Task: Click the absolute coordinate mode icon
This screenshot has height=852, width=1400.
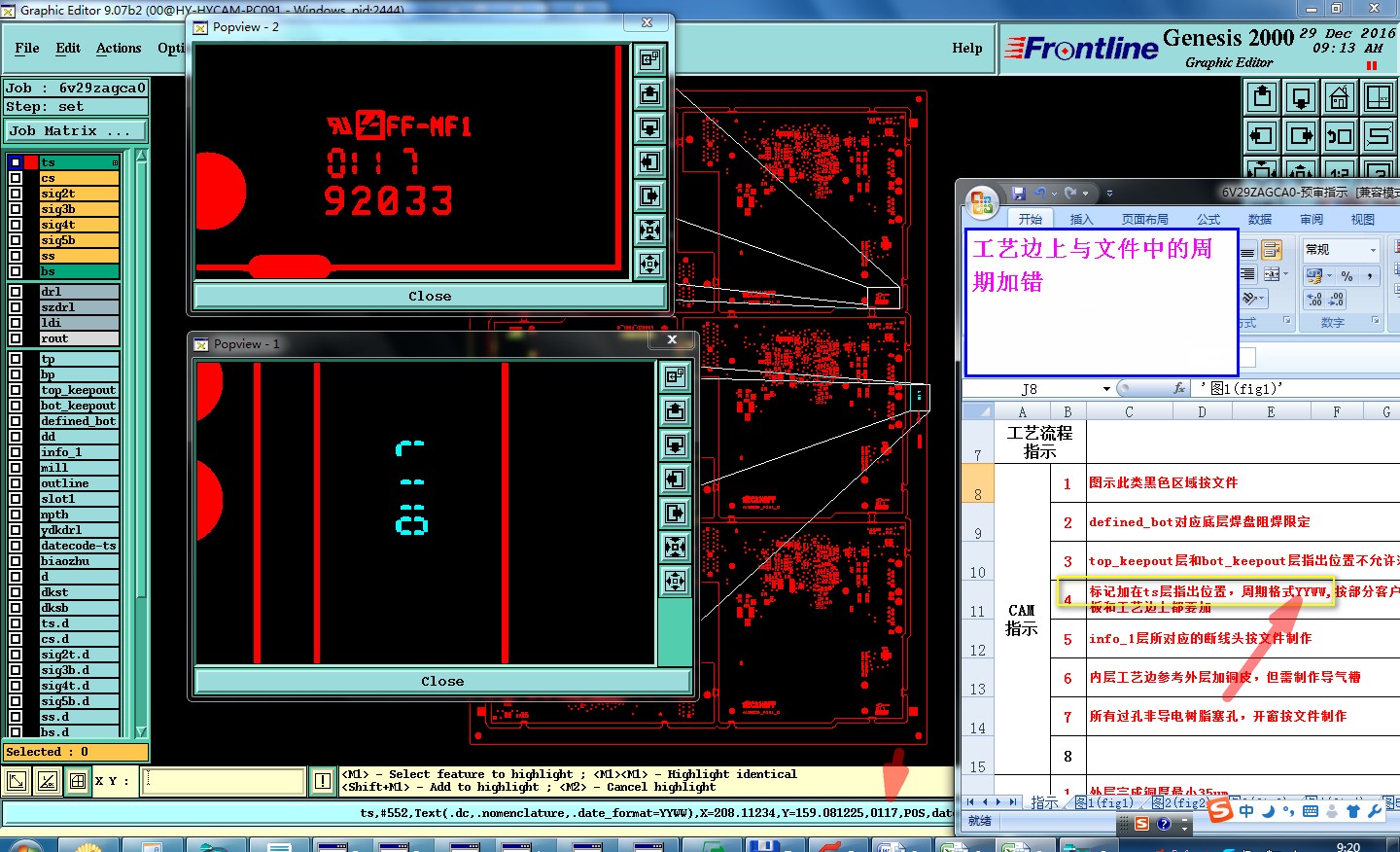Action: coord(17,780)
